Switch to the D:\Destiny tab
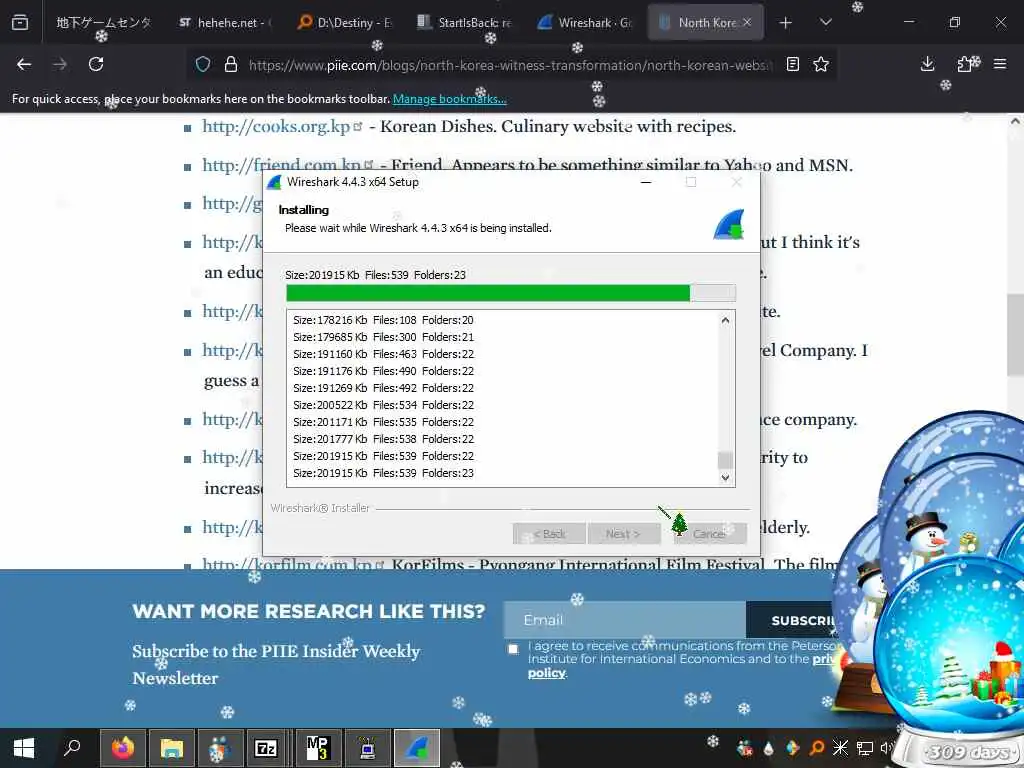 (x=345, y=22)
